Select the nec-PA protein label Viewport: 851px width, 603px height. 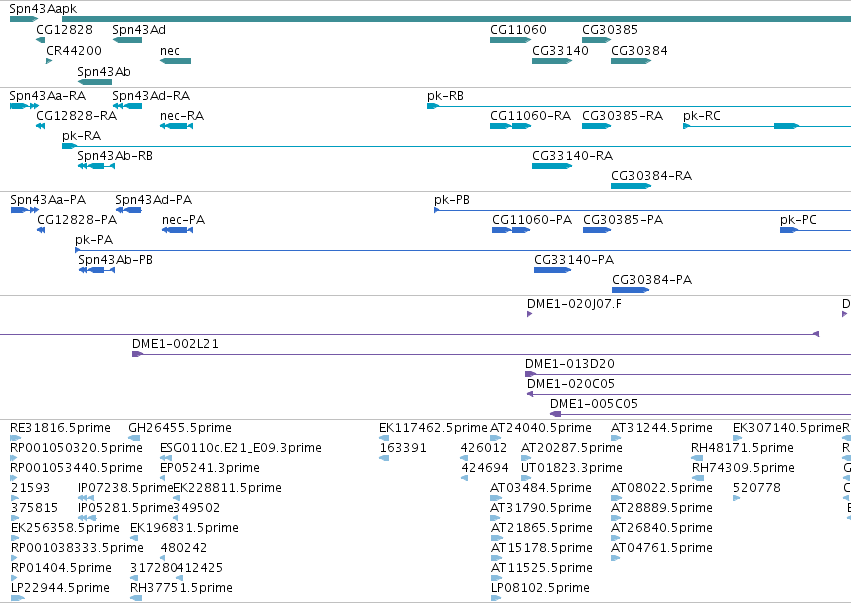tap(183, 220)
